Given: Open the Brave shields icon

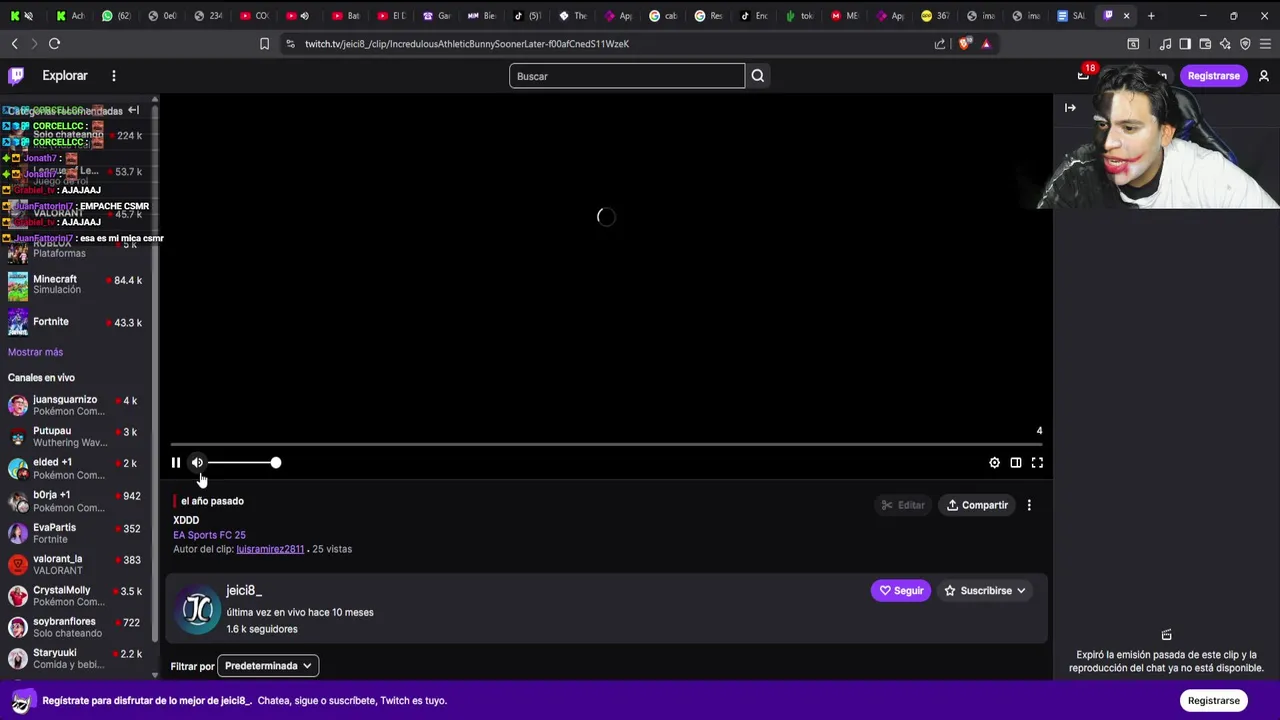Looking at the screenshot, I should (x=964, y=44).
